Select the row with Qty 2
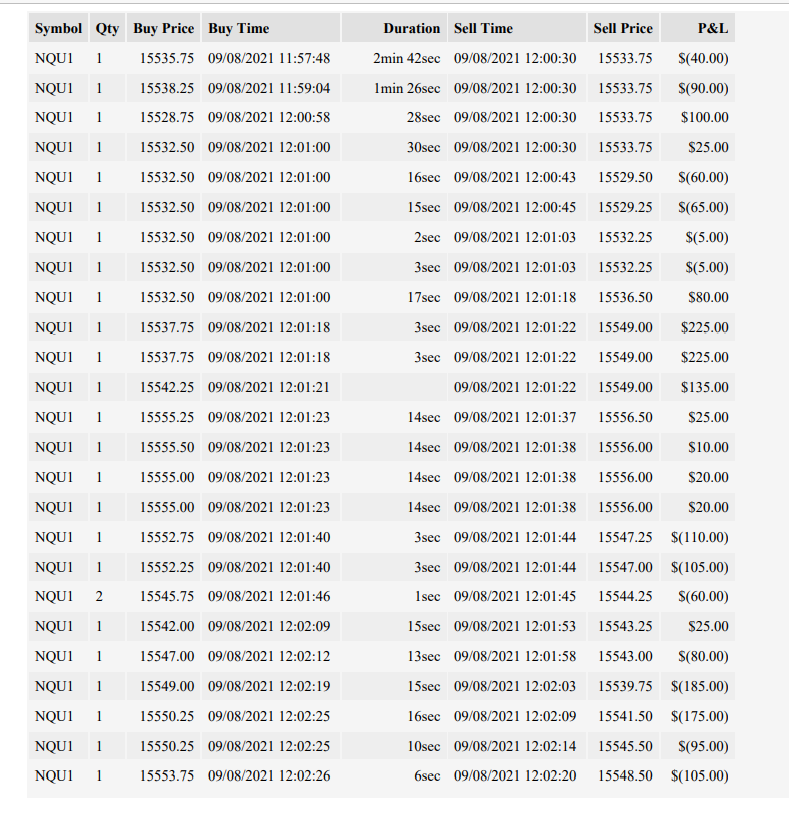789x837 pixels. (382, 596)
